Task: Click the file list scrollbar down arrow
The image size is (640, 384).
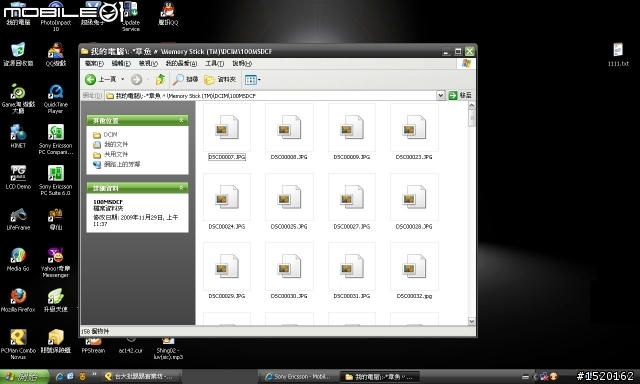Action: tap(471, 321)
